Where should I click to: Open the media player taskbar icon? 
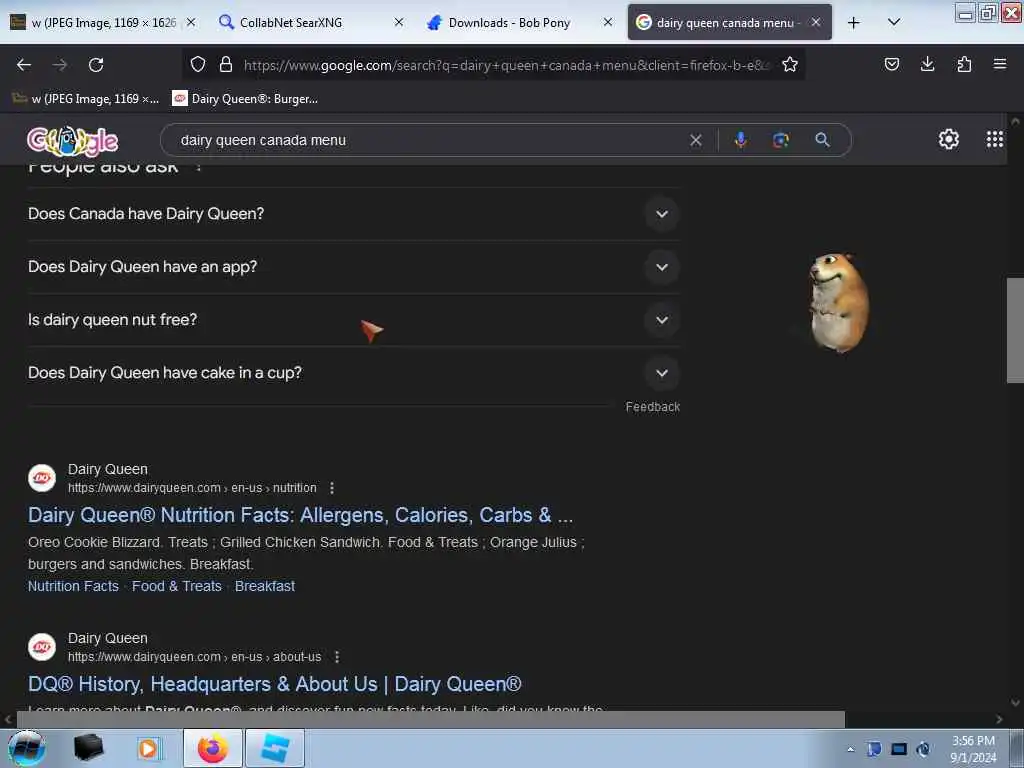coord(149,748)
